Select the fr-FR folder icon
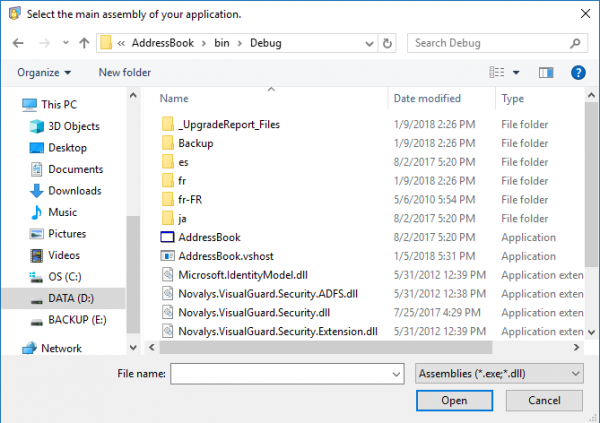The height and width of the screenshot is (423, 600). 168,199
